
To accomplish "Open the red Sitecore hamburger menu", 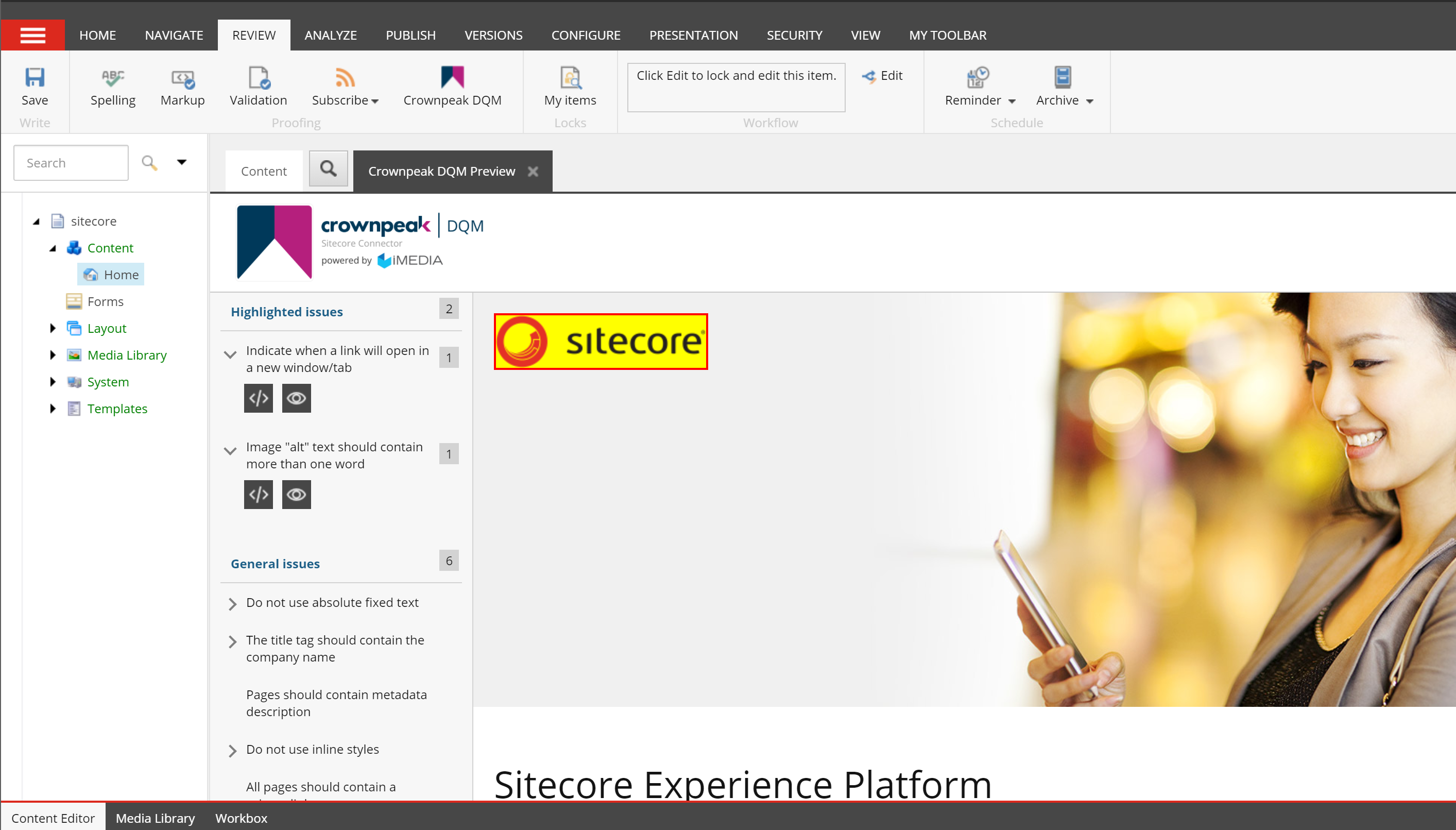I will 32,36.
